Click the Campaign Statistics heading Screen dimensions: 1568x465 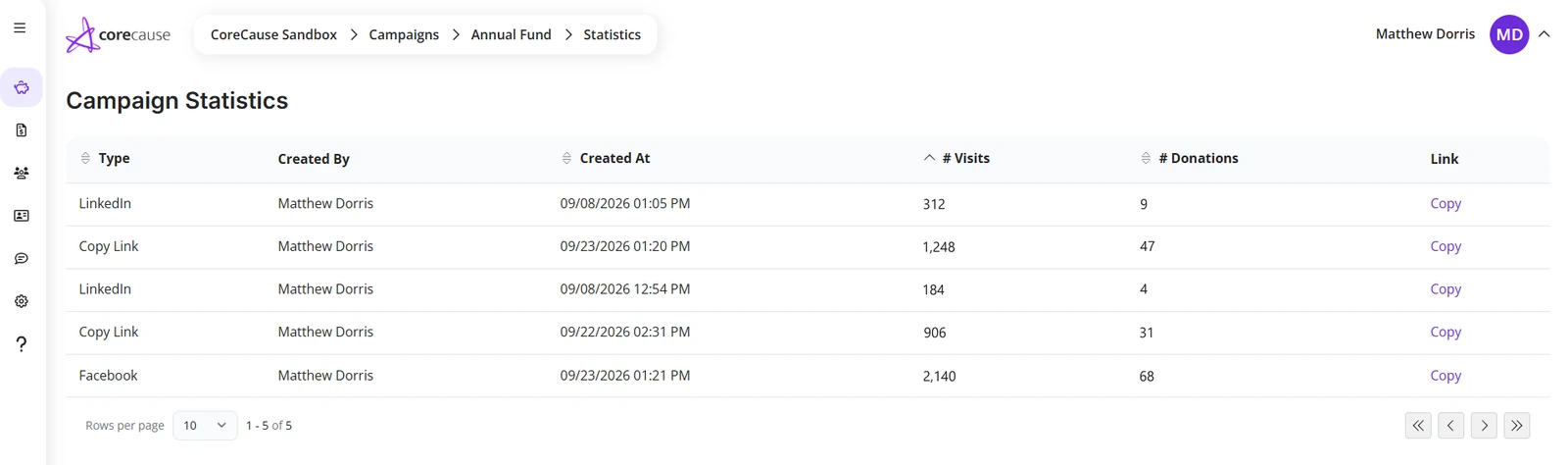pyautogui.click(x=177, y=100)
